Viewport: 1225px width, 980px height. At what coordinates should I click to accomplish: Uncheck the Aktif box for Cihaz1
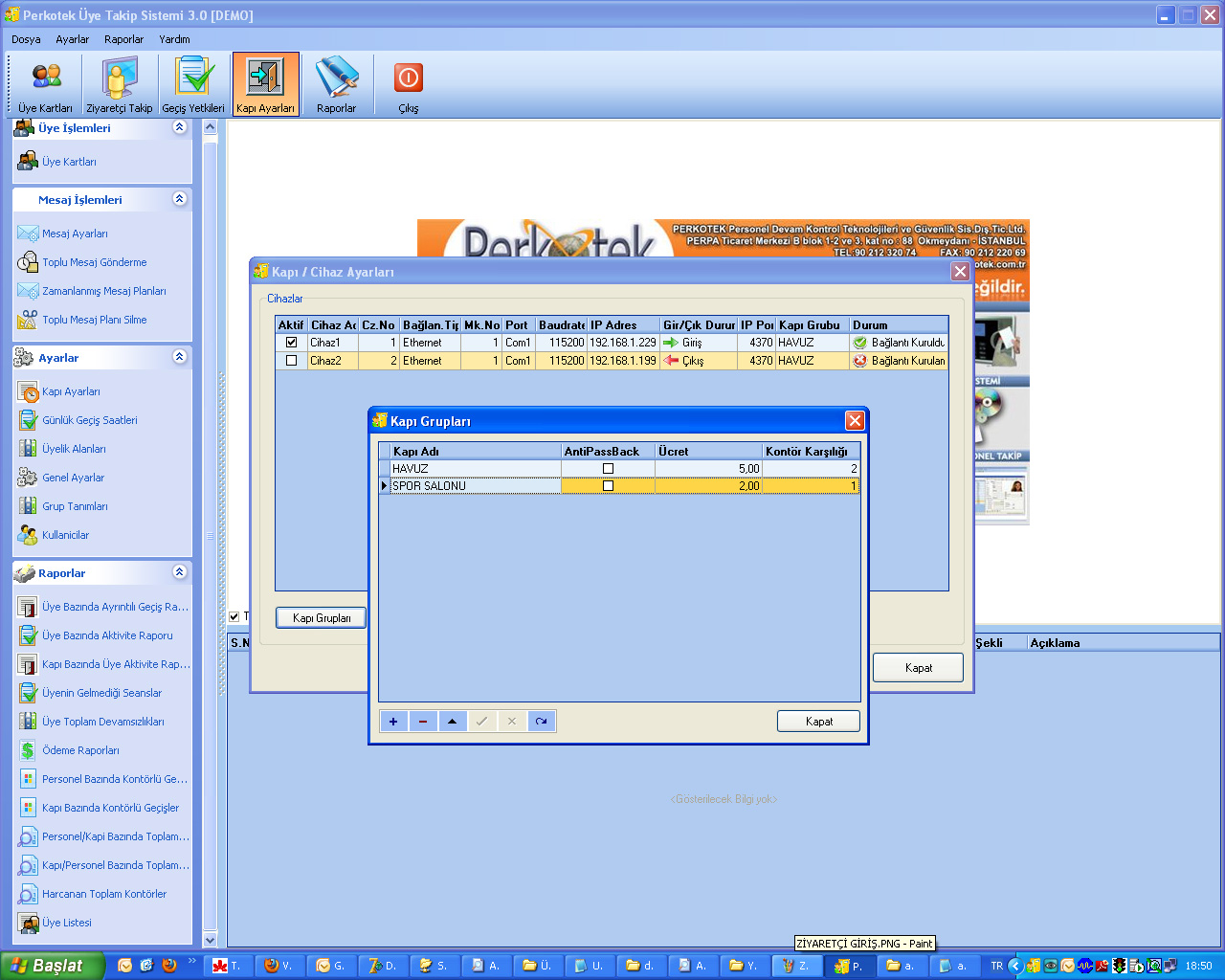(x=291, y=343)
